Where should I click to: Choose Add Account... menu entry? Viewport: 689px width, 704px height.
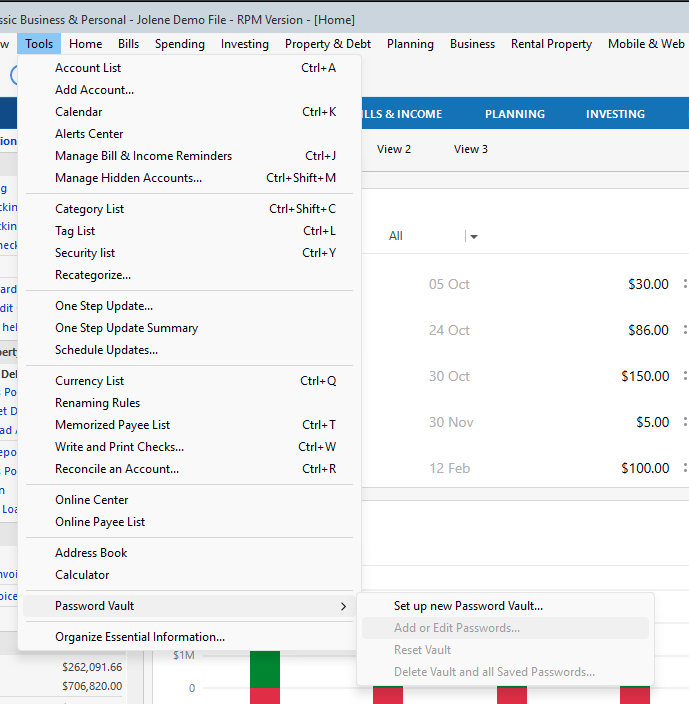click(x=189, y=90)
